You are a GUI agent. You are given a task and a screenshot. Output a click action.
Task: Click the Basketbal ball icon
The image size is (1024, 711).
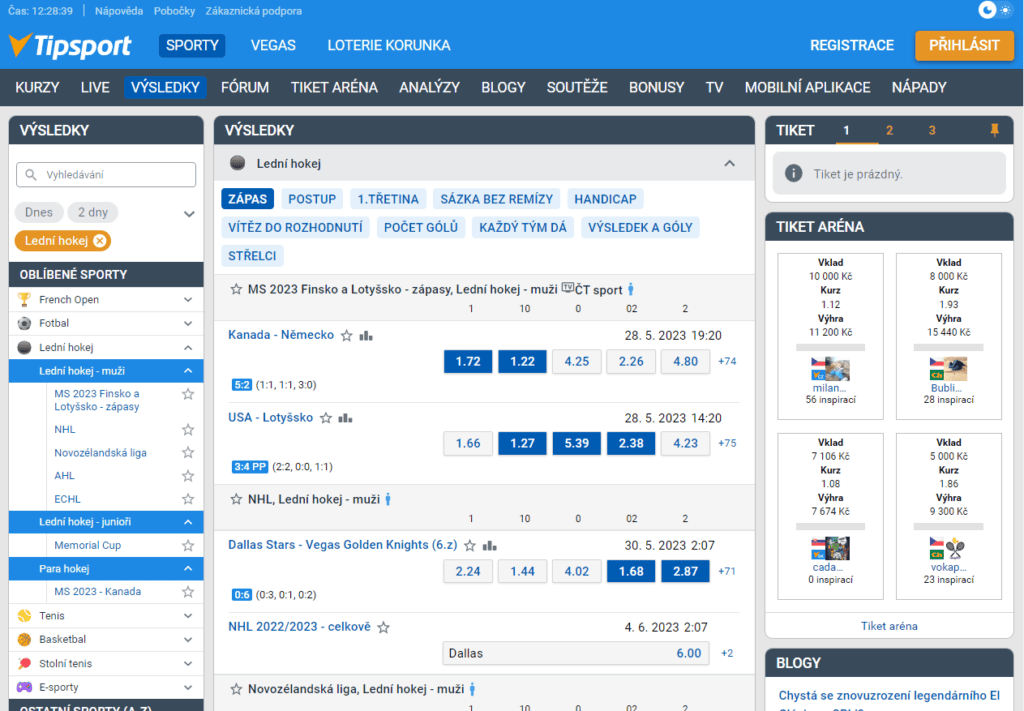pos(24,639)
